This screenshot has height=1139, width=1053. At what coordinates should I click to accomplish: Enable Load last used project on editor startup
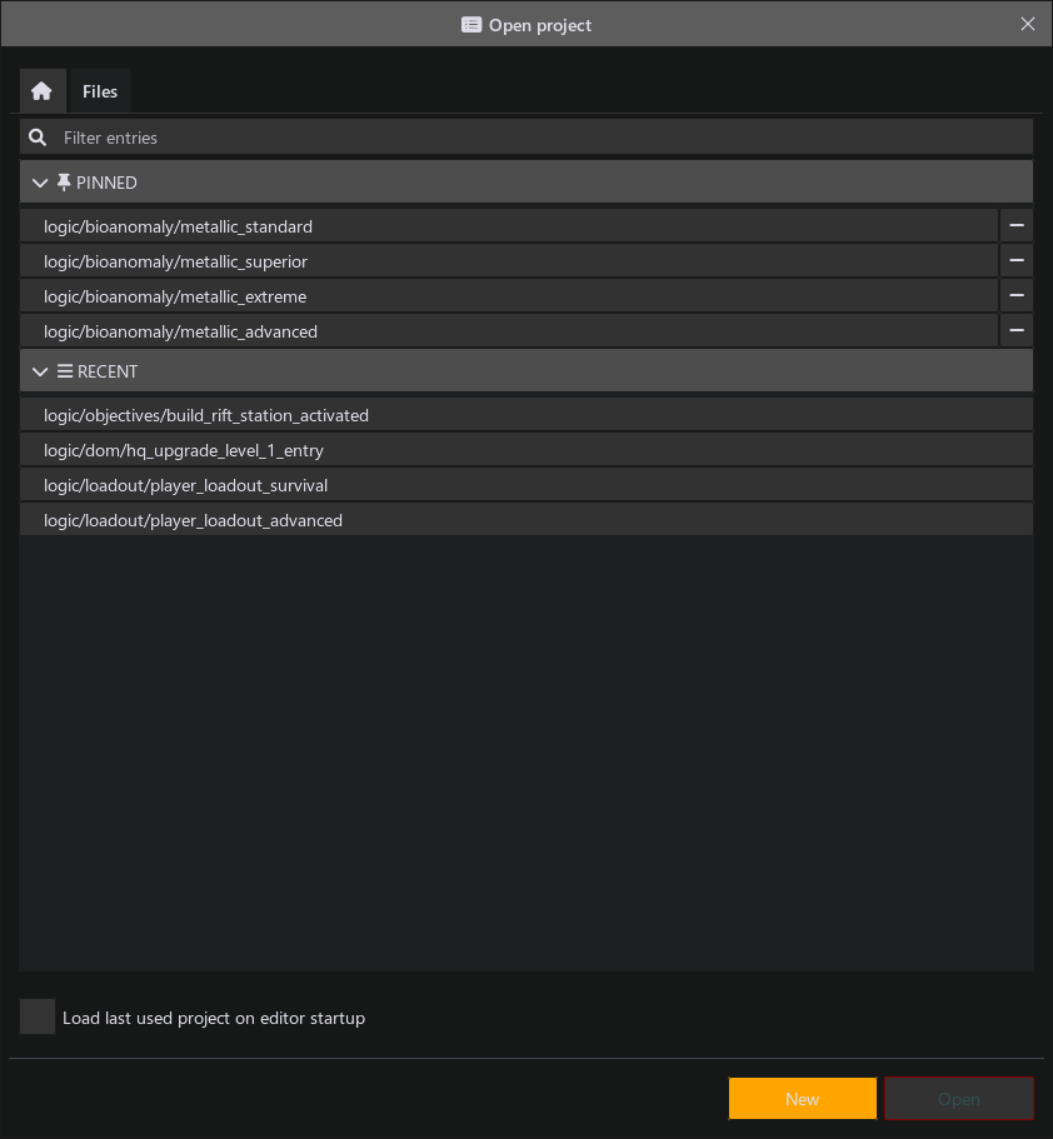(37, 1016)
